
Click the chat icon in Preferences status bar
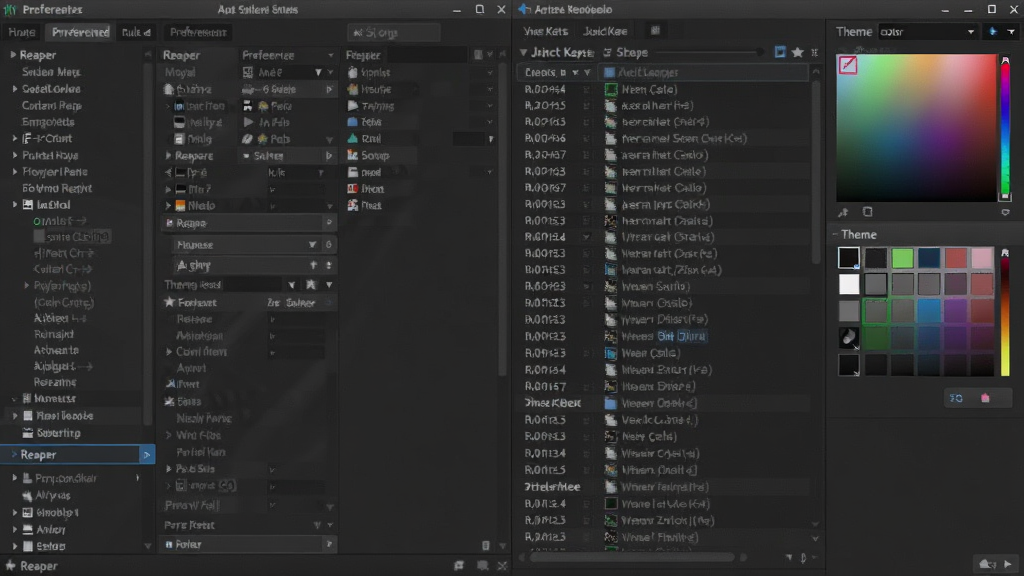[x=482, y=566]
